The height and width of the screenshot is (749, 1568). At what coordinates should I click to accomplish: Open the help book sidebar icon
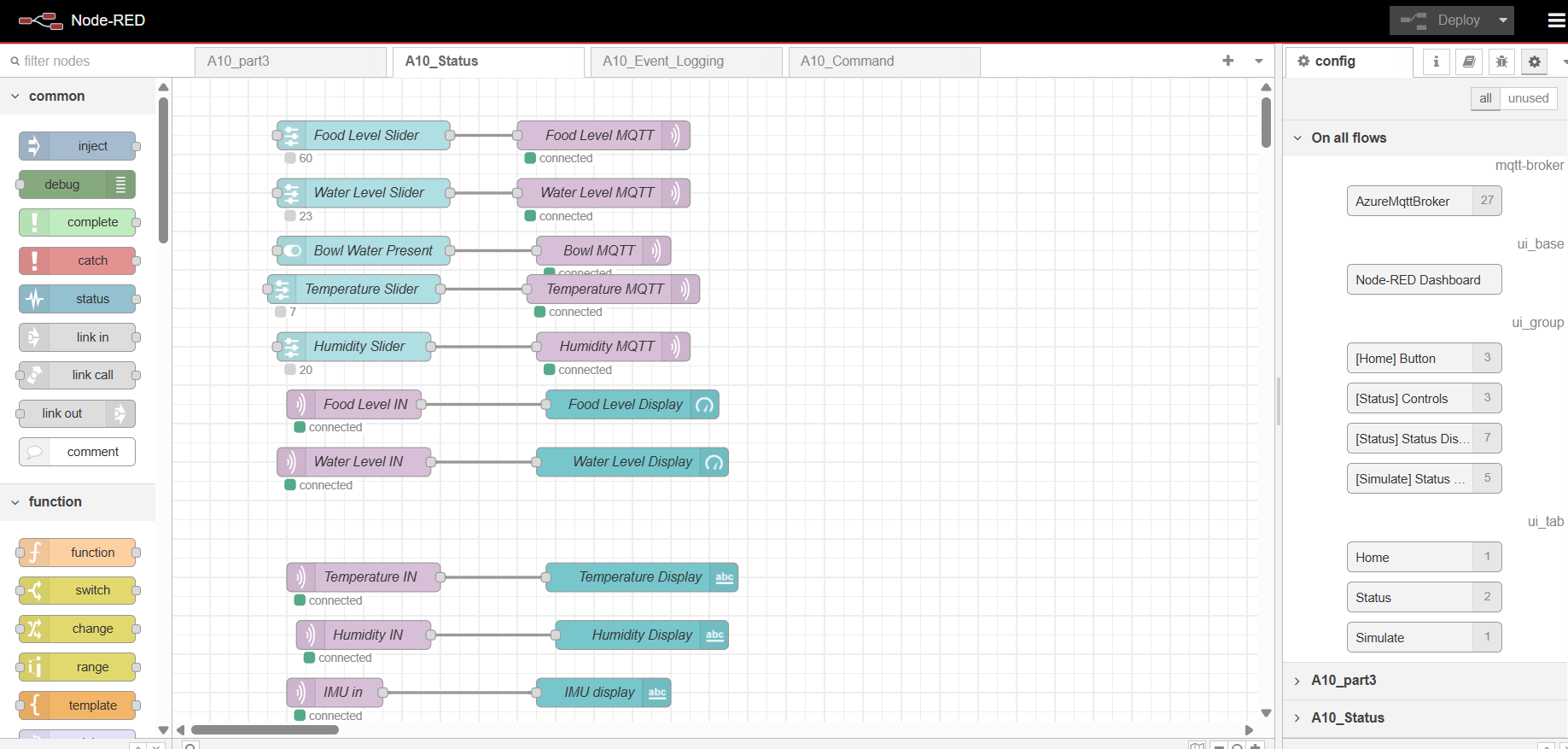tap(1468, 61)
